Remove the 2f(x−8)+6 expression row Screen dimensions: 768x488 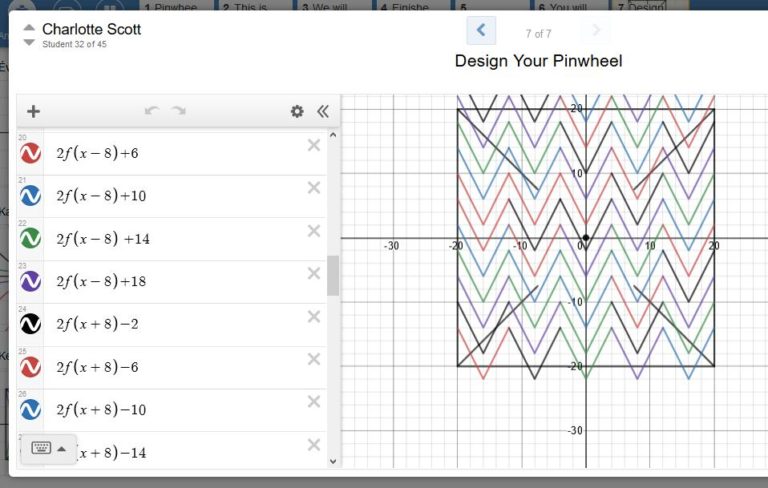[314, 145]
